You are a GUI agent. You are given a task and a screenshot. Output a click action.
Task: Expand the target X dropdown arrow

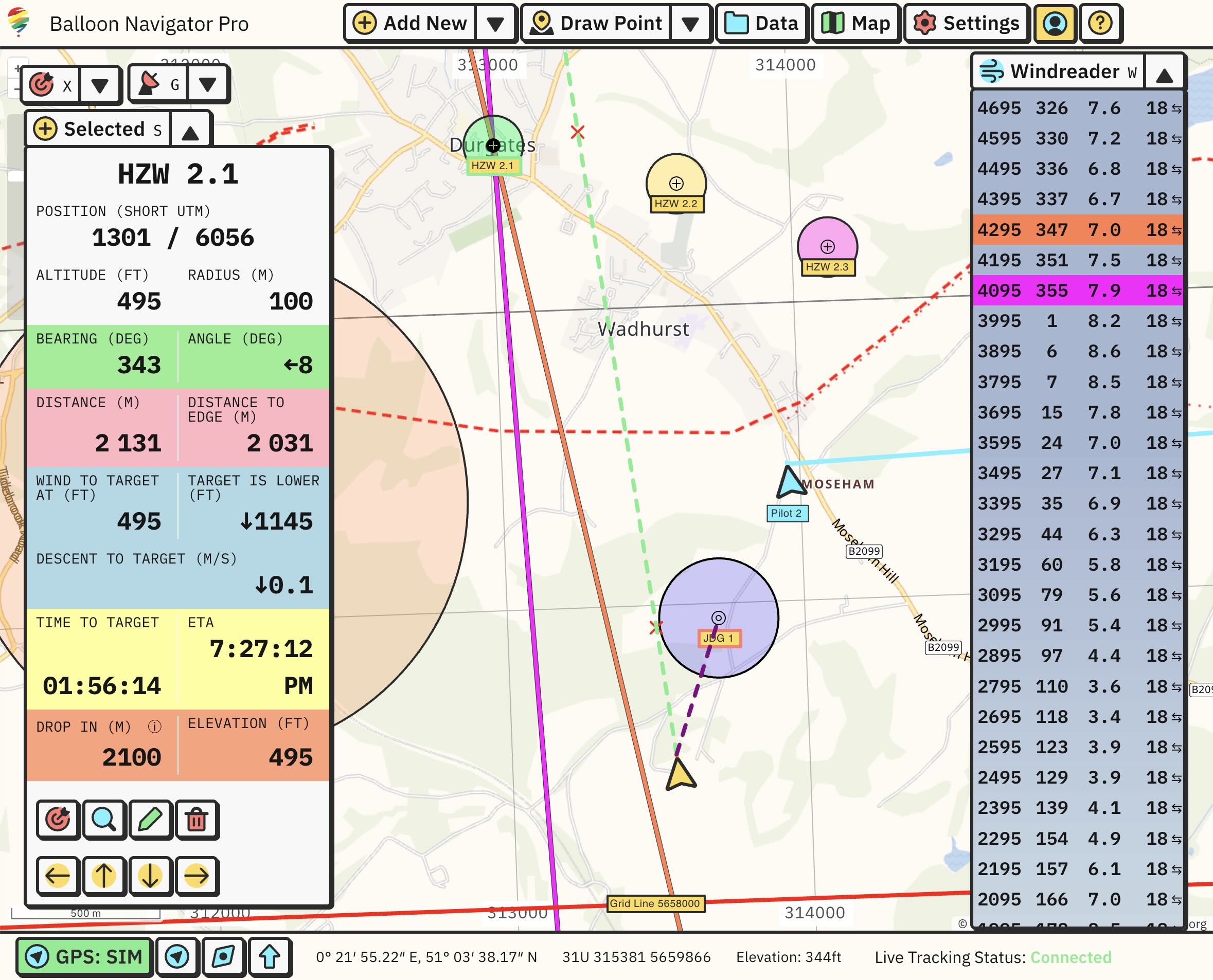coord(100,85)
